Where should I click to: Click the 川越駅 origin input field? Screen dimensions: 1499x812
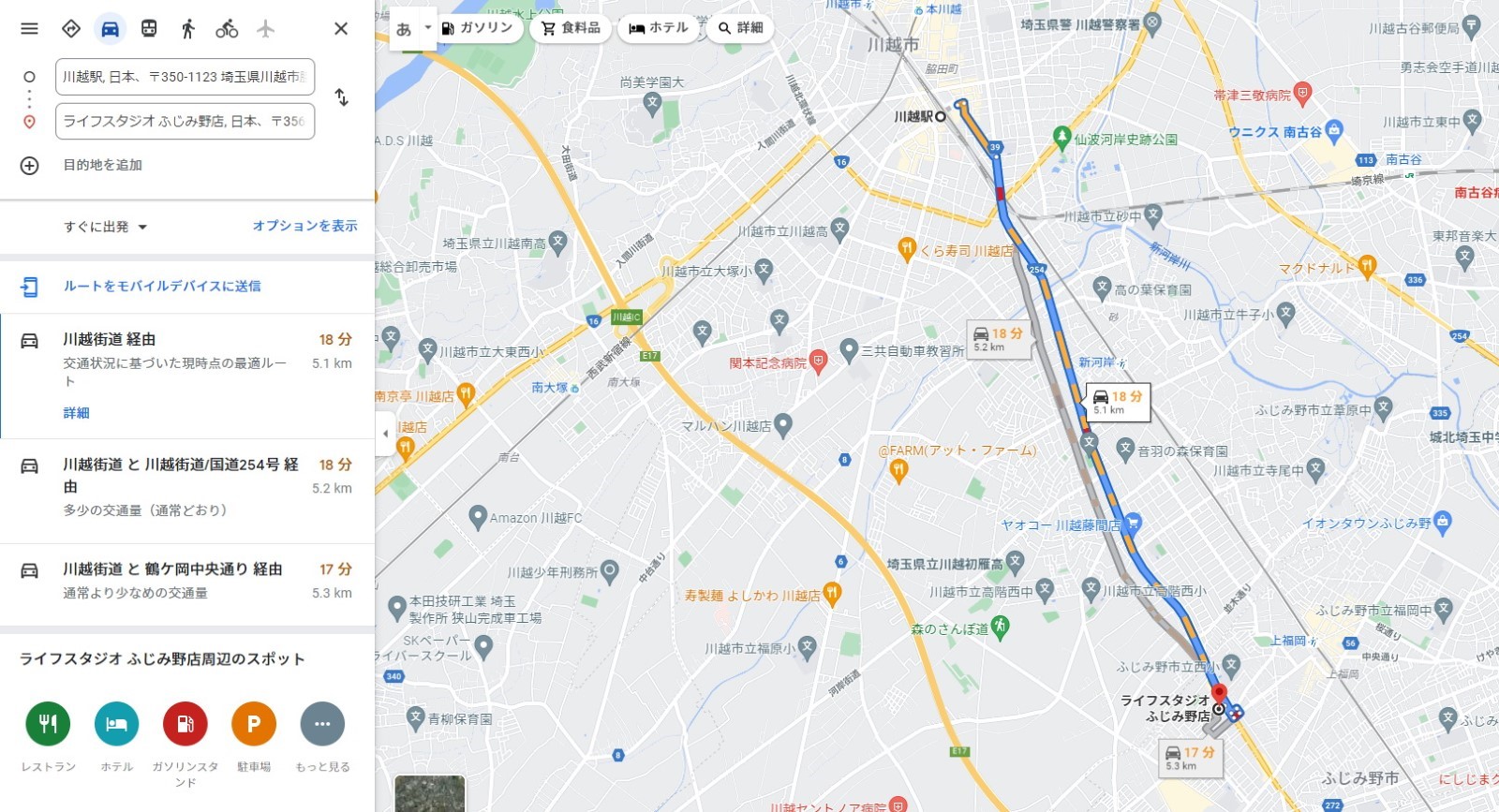pyautogui.click(x=185, y=77)
